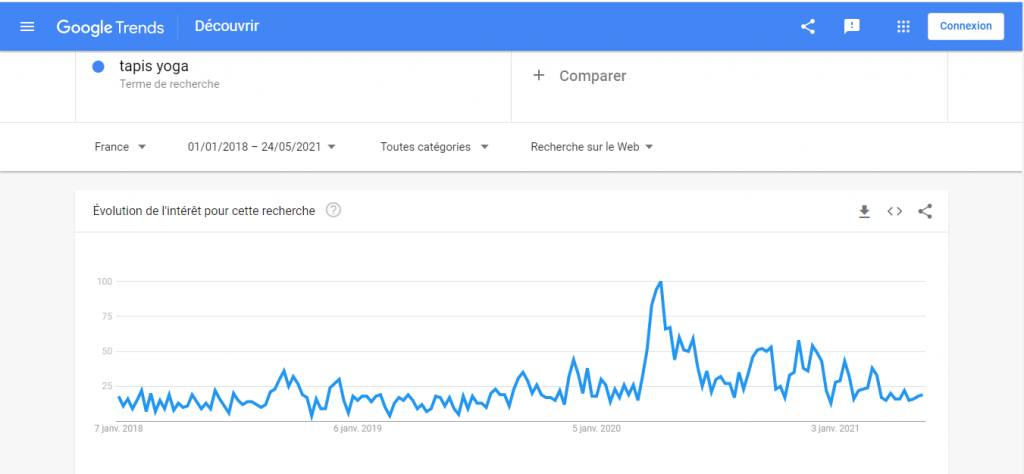This screenshot has height=474, width=1024.
Task: Open help icon beside chart title
Action: (x=334, y=210)
